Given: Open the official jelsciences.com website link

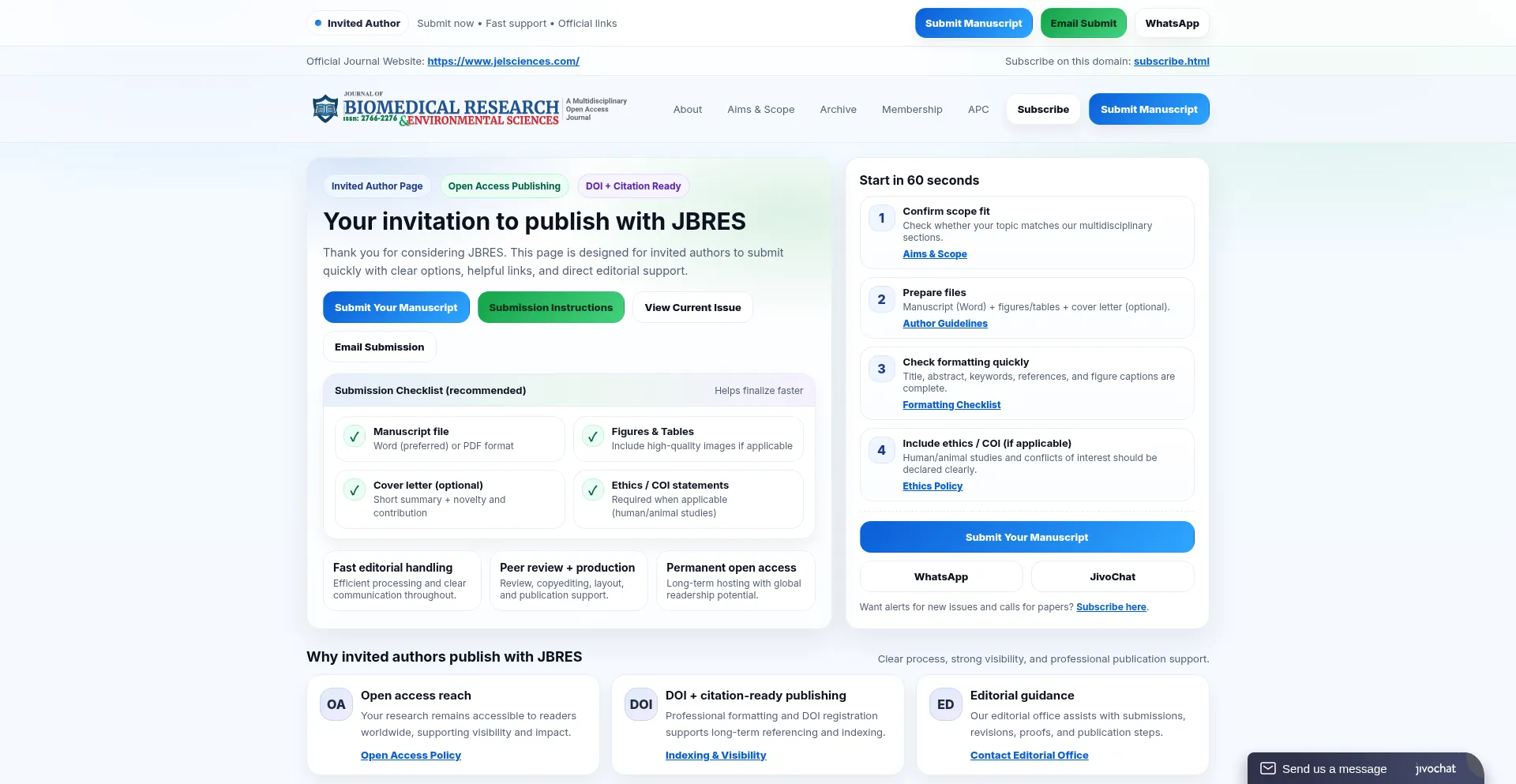Looking at the screenshot, I should pyautogui.click(x=503, y=61).
